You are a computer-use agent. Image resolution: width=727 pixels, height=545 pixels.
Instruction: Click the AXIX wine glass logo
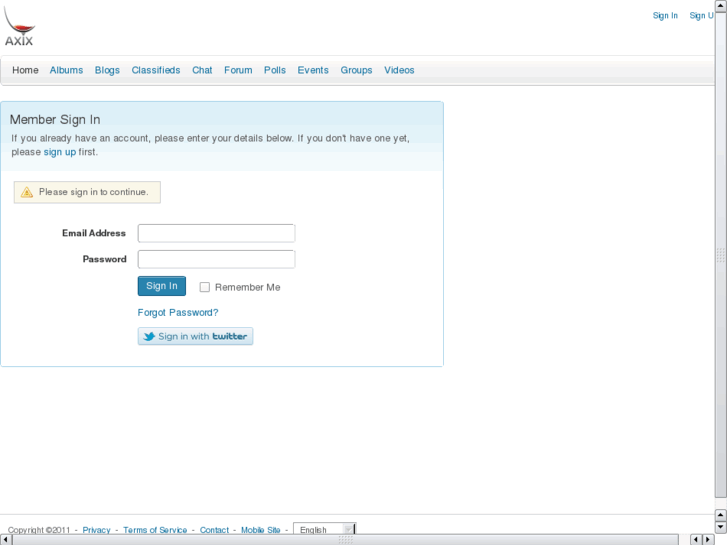click(19, 26)
